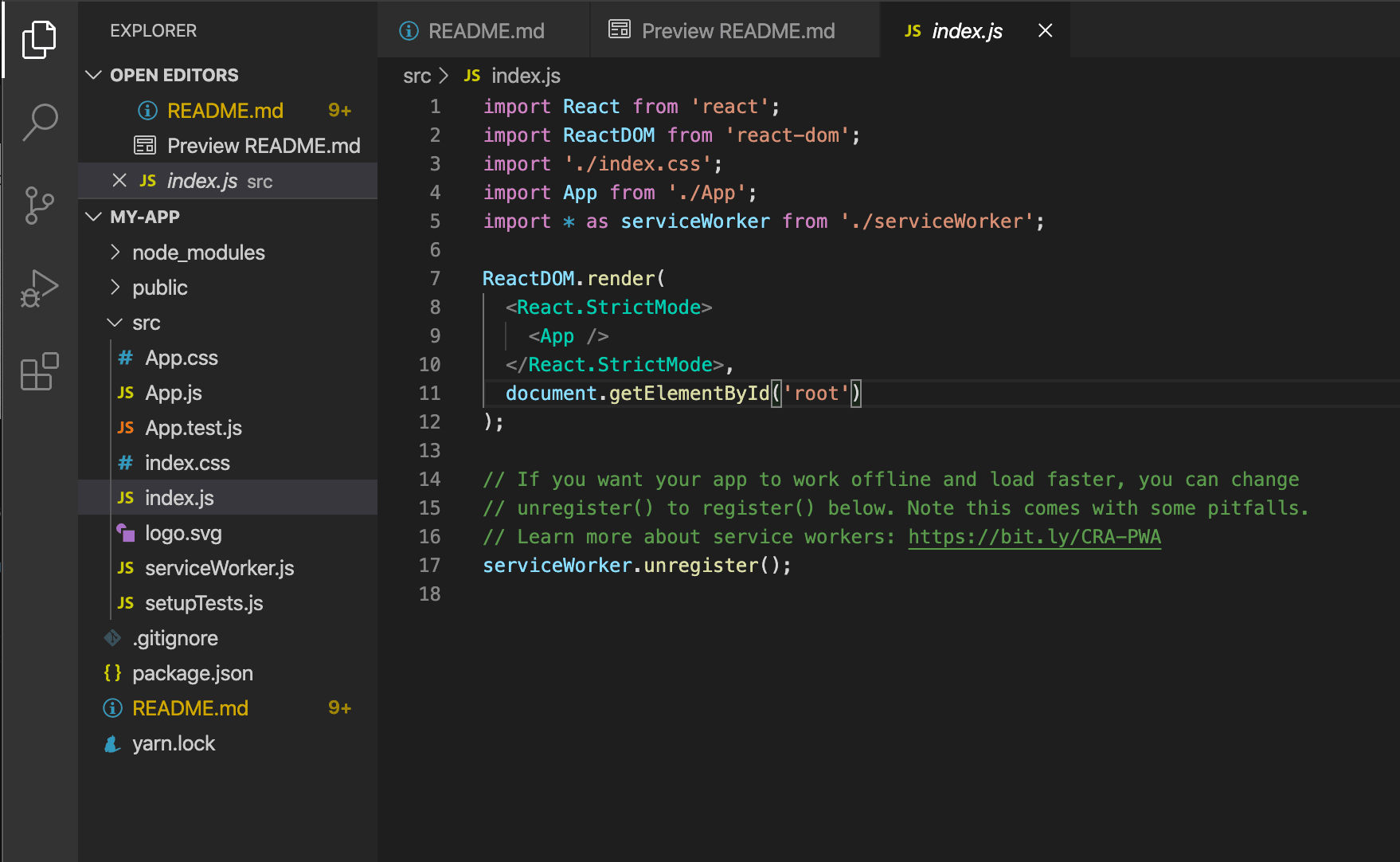Click the Extensions icon in the Activity Bar
Viewport: 1400px width, 862px height.
tap(37, 371)
